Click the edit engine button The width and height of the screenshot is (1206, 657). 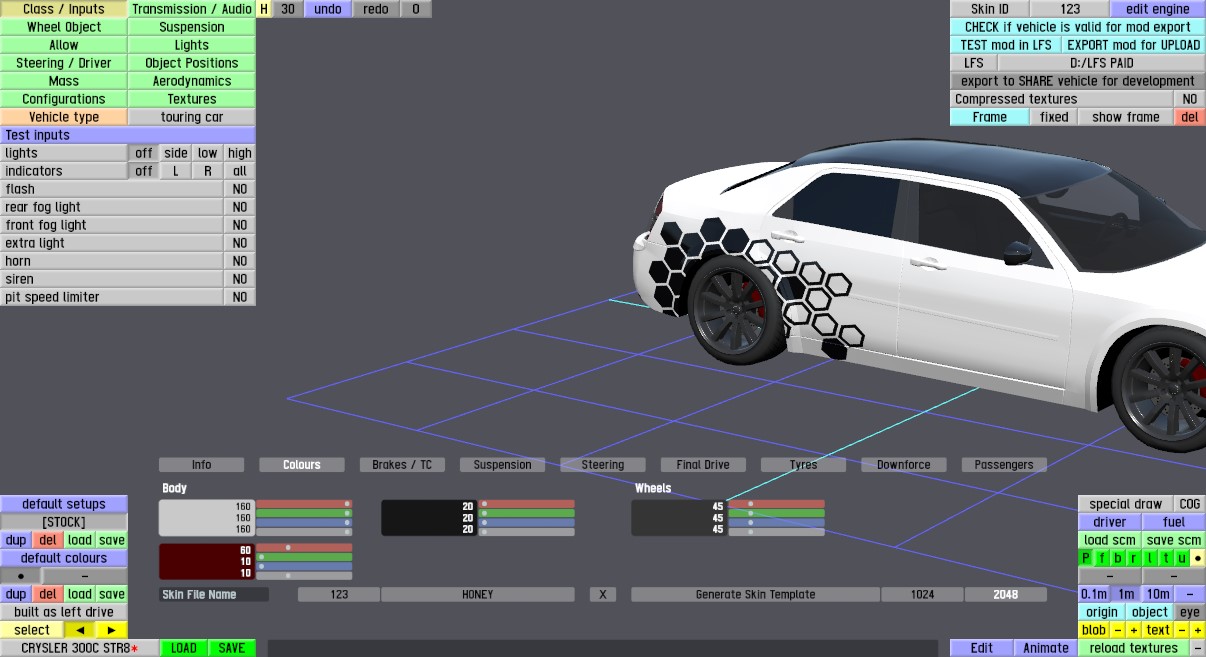click(x=1158, y=9)
